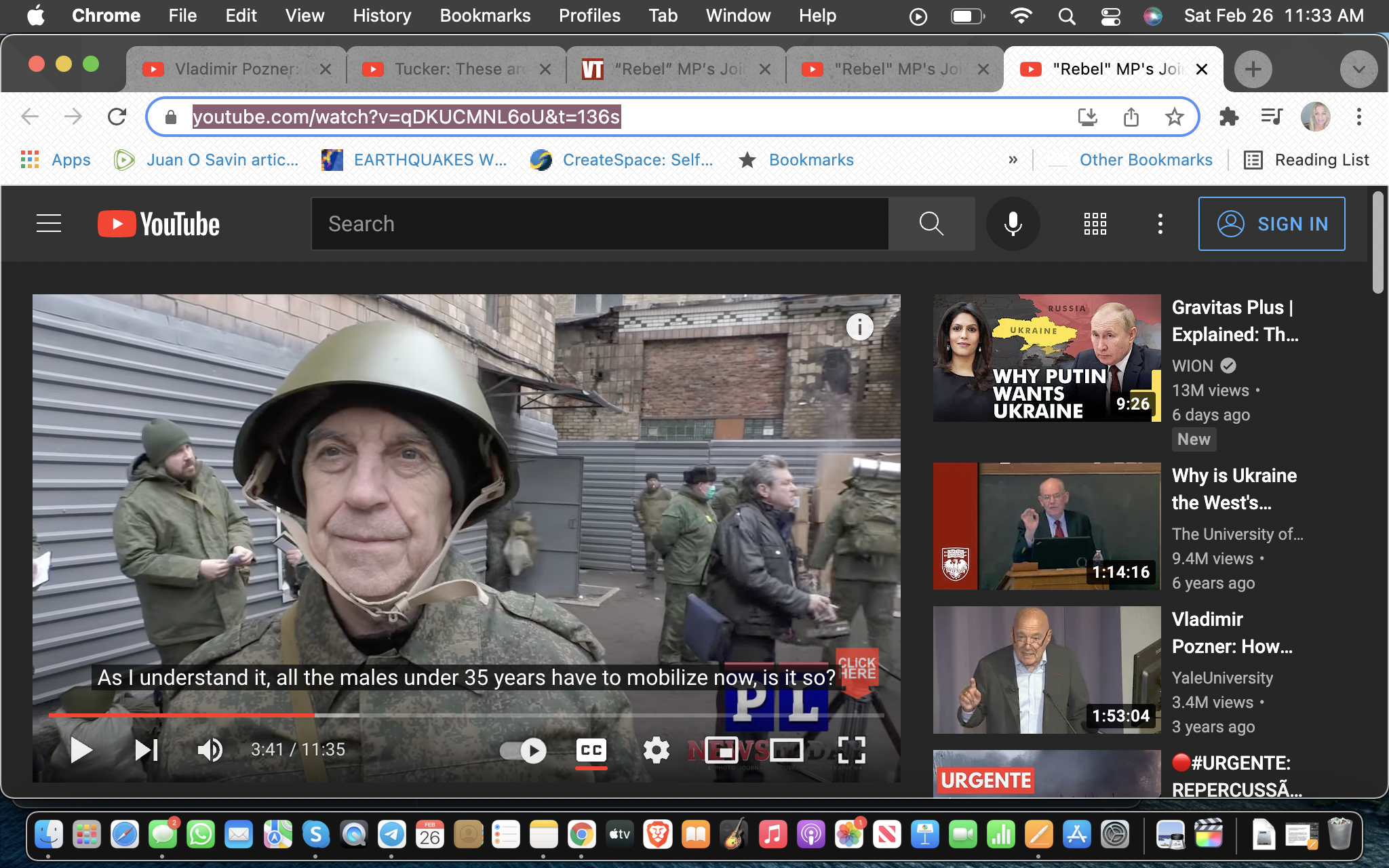
Task: Click the SIGN IN button
Action: click(1272, 224)
